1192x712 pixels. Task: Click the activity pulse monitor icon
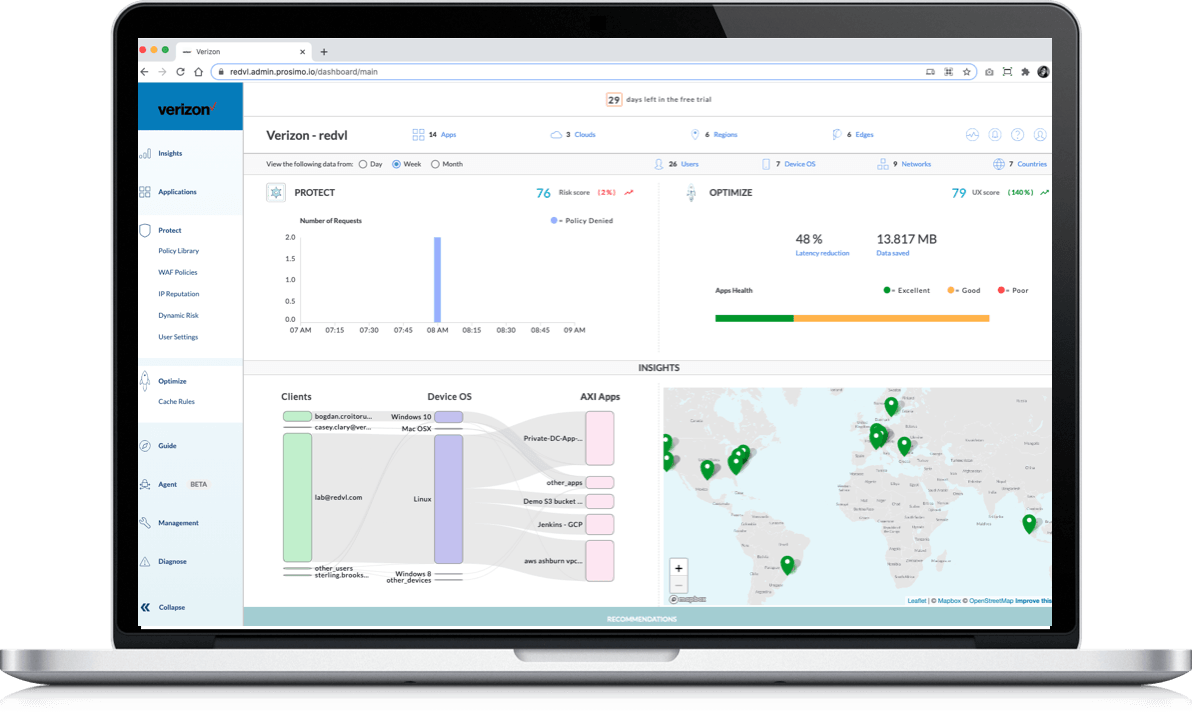tap(971, 134)
